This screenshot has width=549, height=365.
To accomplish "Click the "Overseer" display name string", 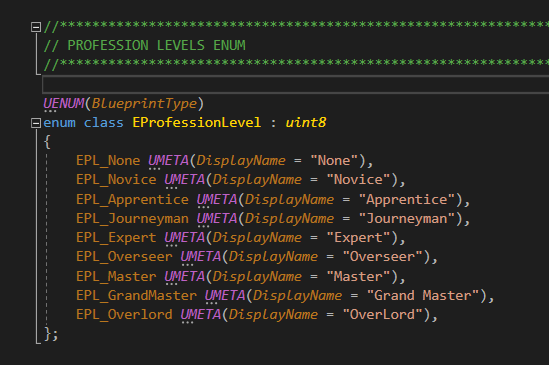I will click(383, 256).
